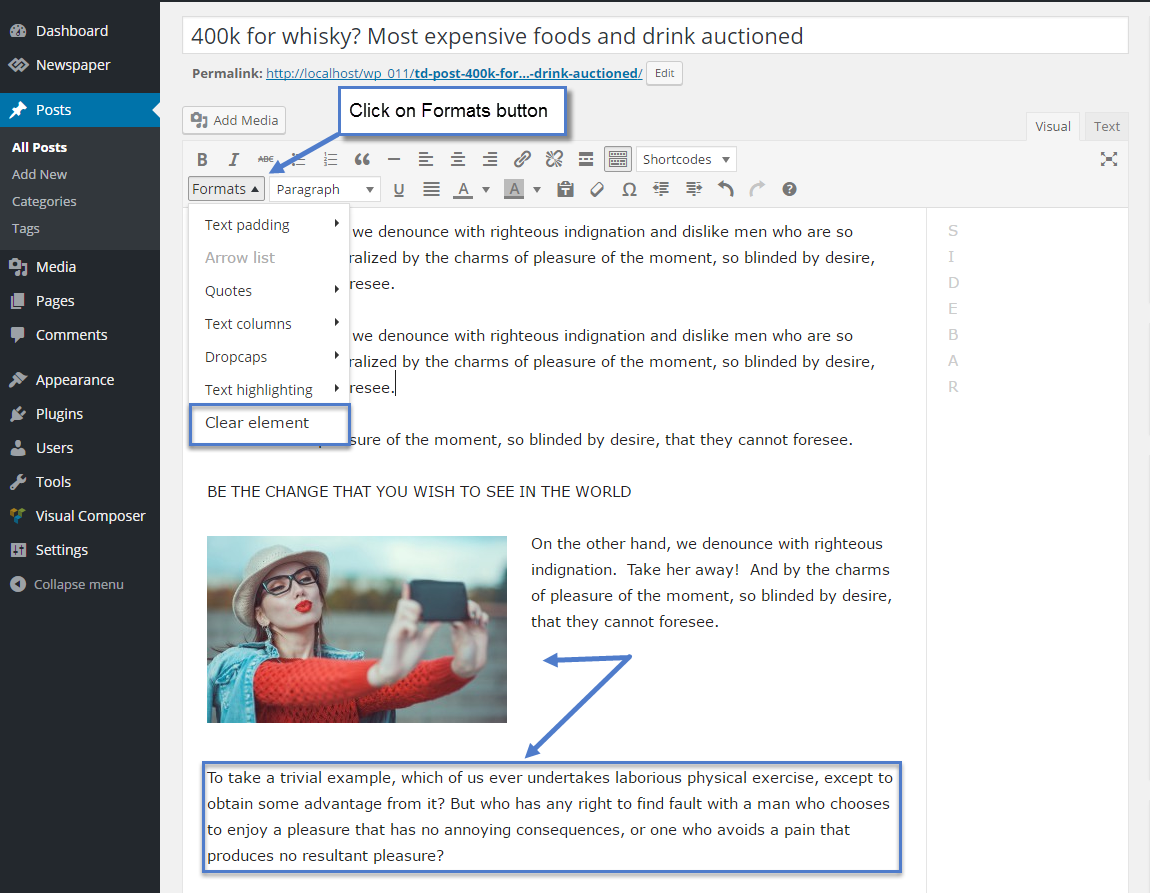This screenshot has width=1150, height=893.
Task: Insert or edit a link
Action: click(x=522, y=159)
